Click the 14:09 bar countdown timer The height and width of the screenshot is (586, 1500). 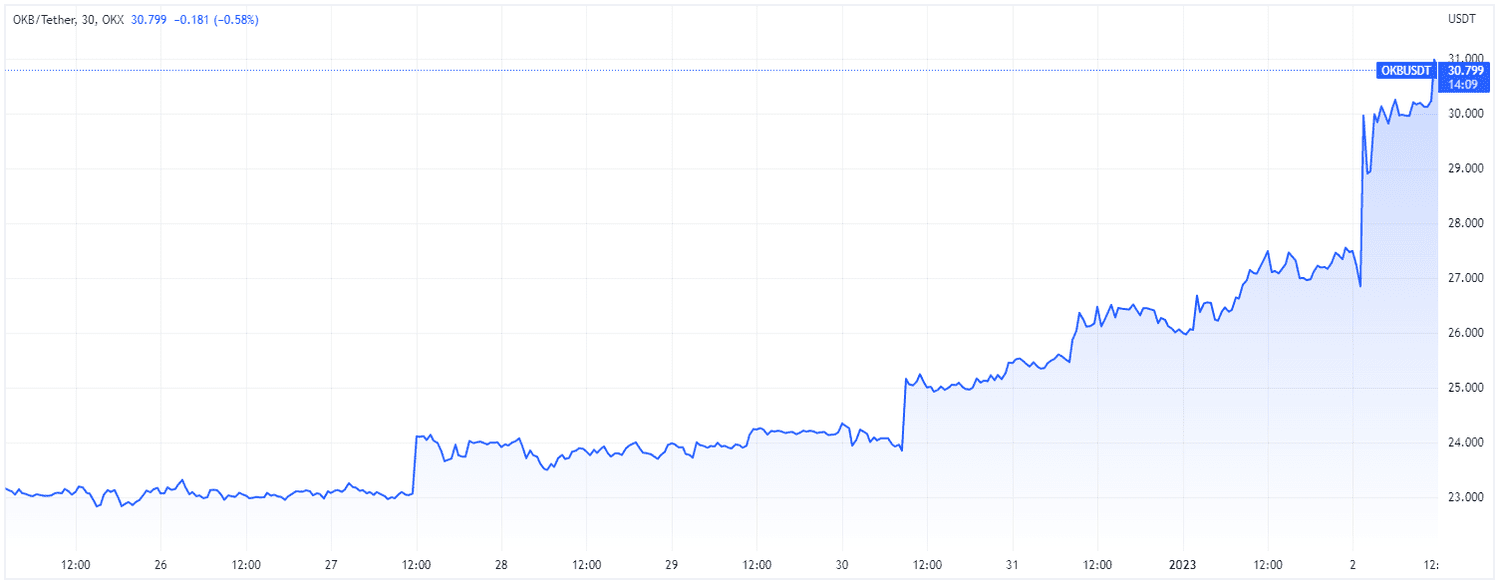pos(1464,84)
